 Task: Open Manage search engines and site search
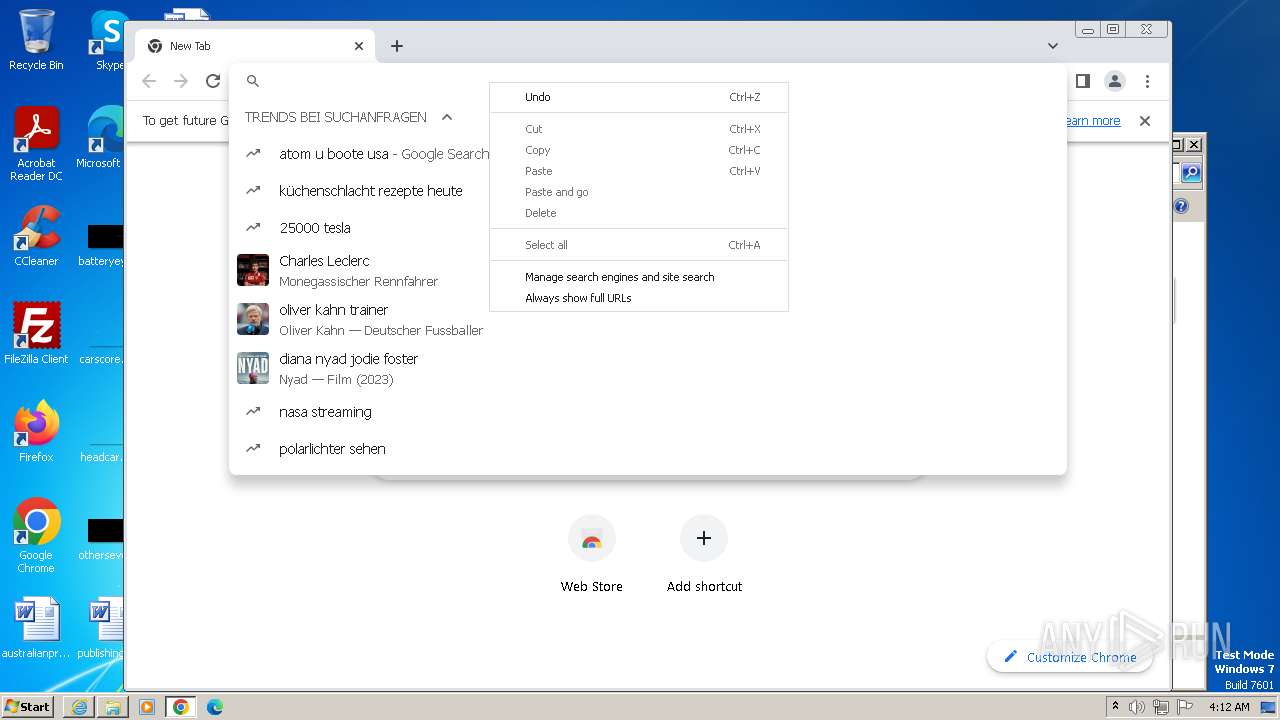(639, 277)
